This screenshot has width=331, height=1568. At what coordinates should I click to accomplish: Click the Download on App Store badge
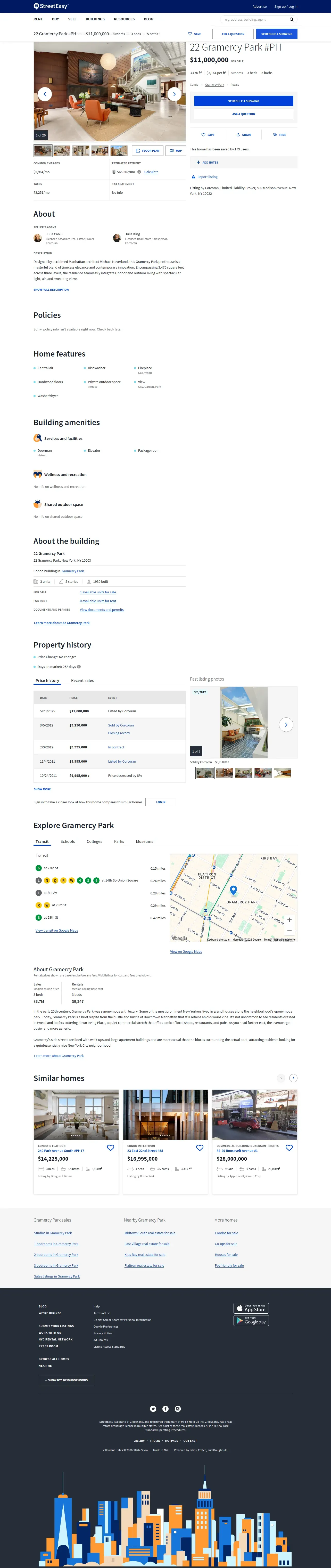pyautogui.click(x=251, y=1308)
